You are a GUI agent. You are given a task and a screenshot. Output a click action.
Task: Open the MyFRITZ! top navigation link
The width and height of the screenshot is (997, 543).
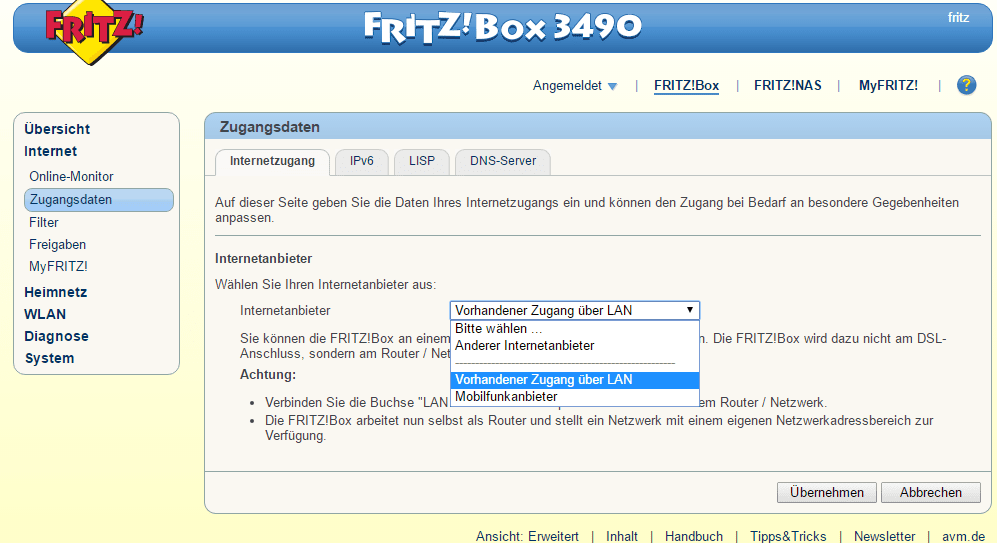coord(888,86)
